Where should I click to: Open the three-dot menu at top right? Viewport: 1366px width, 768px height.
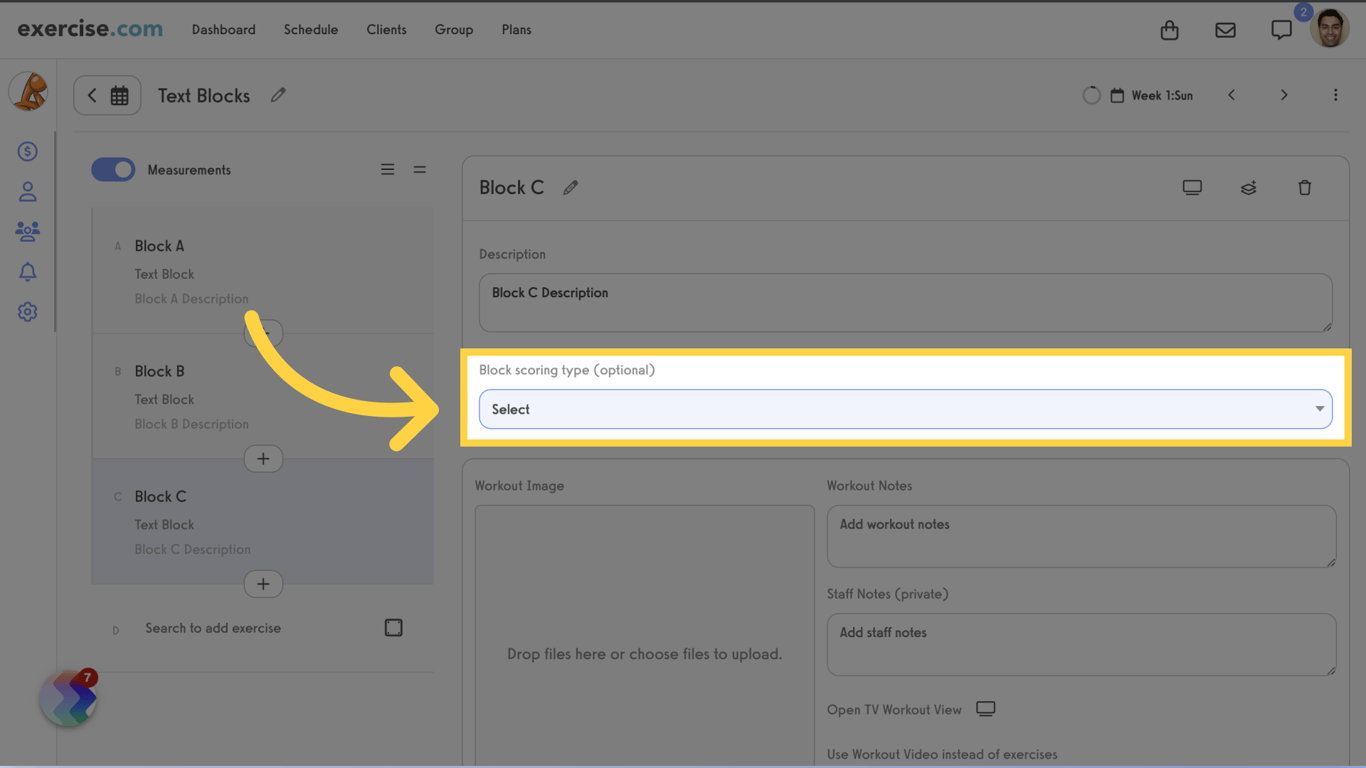pyautogui.click(x=1335, y=94)
